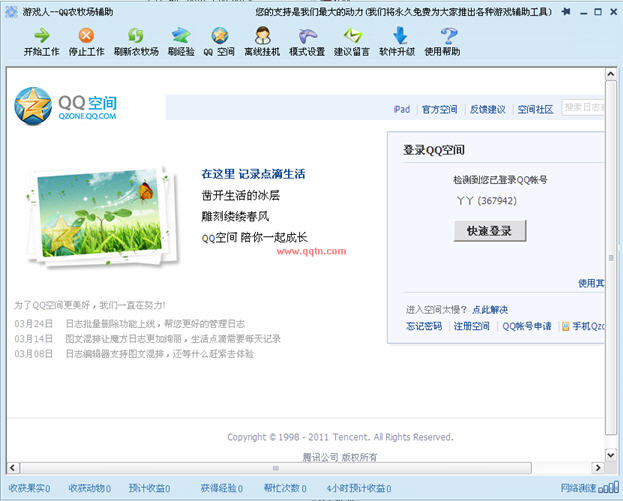The width and height of the screenshot is (623, 501).
Task: Open the 官方空间 navigation link
Action: (439, 109)
